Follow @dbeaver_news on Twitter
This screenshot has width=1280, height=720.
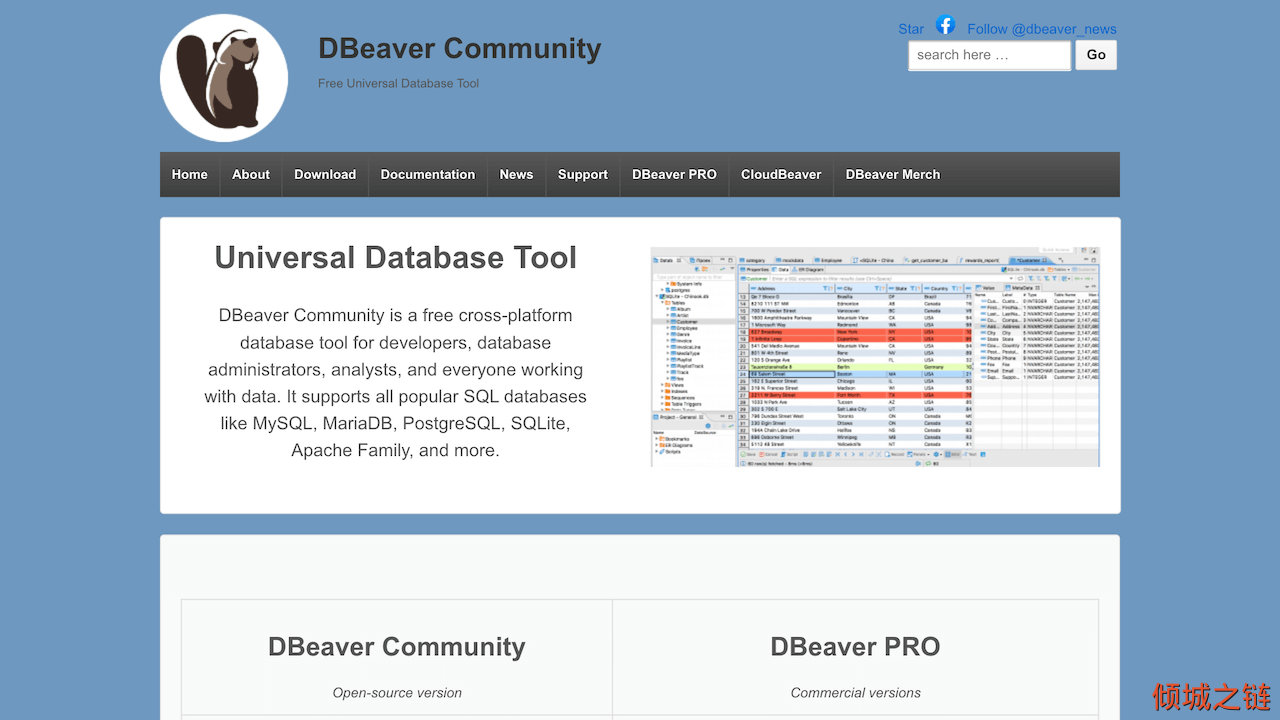[1042, 29]
